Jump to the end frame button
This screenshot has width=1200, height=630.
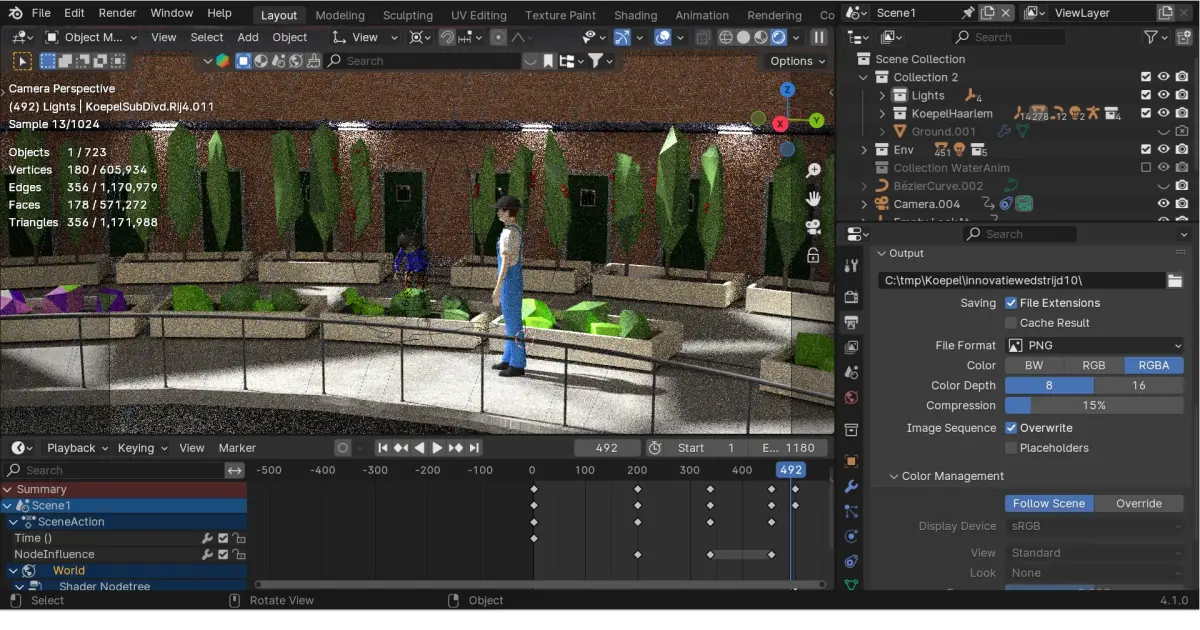tap(475, 448)
